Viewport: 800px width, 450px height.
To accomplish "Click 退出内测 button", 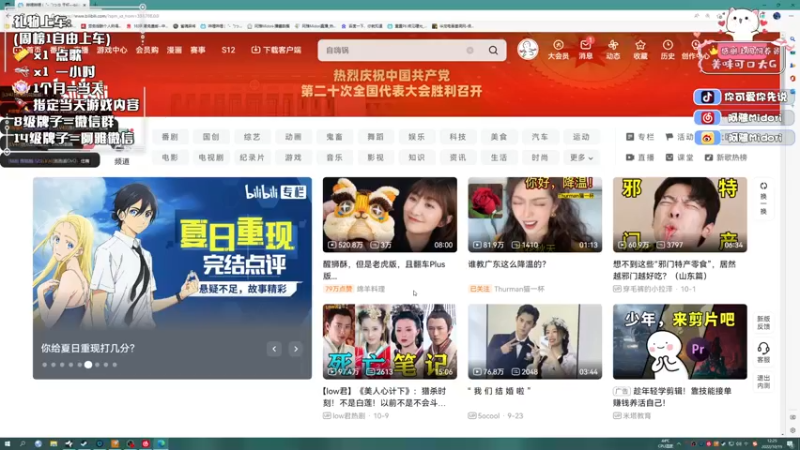I will click(763, 382).
